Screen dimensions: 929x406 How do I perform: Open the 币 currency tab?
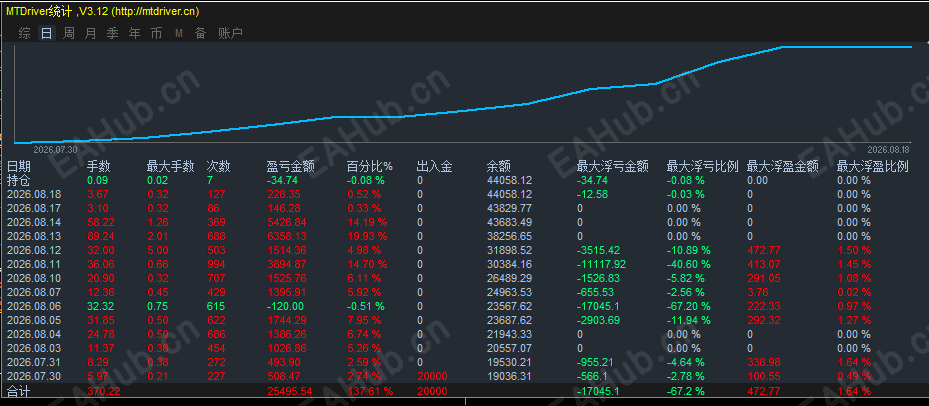pyautogui.click(x=156, y=33)
